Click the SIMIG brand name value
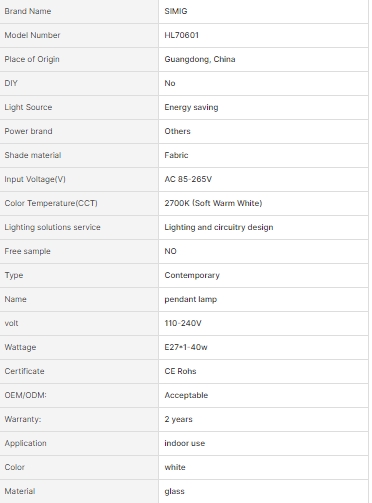This screenshot has width=372, height=503. pos(176,11)
